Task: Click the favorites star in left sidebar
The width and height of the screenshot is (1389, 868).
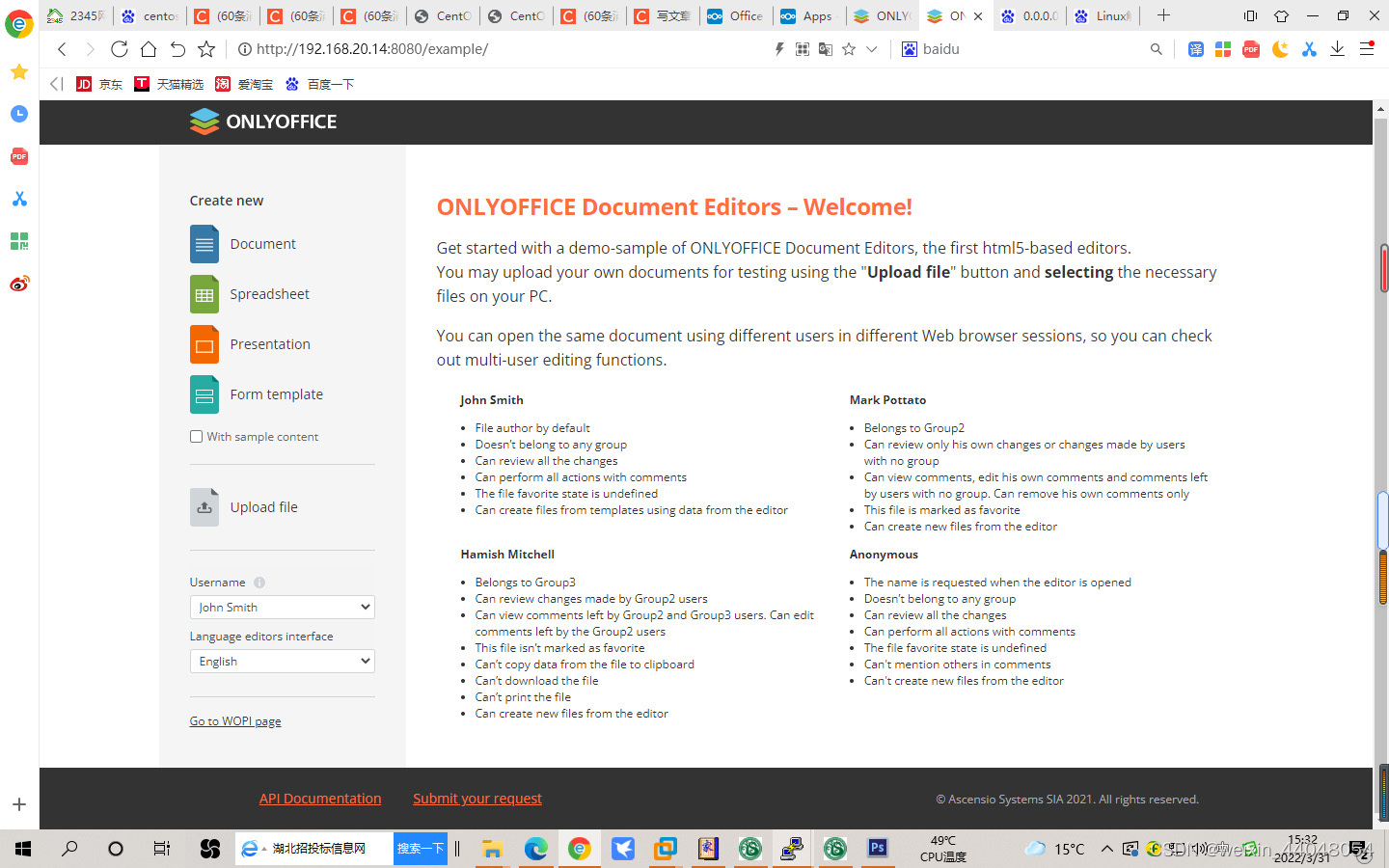Action: pyautogui.click(x=19, y=71)
